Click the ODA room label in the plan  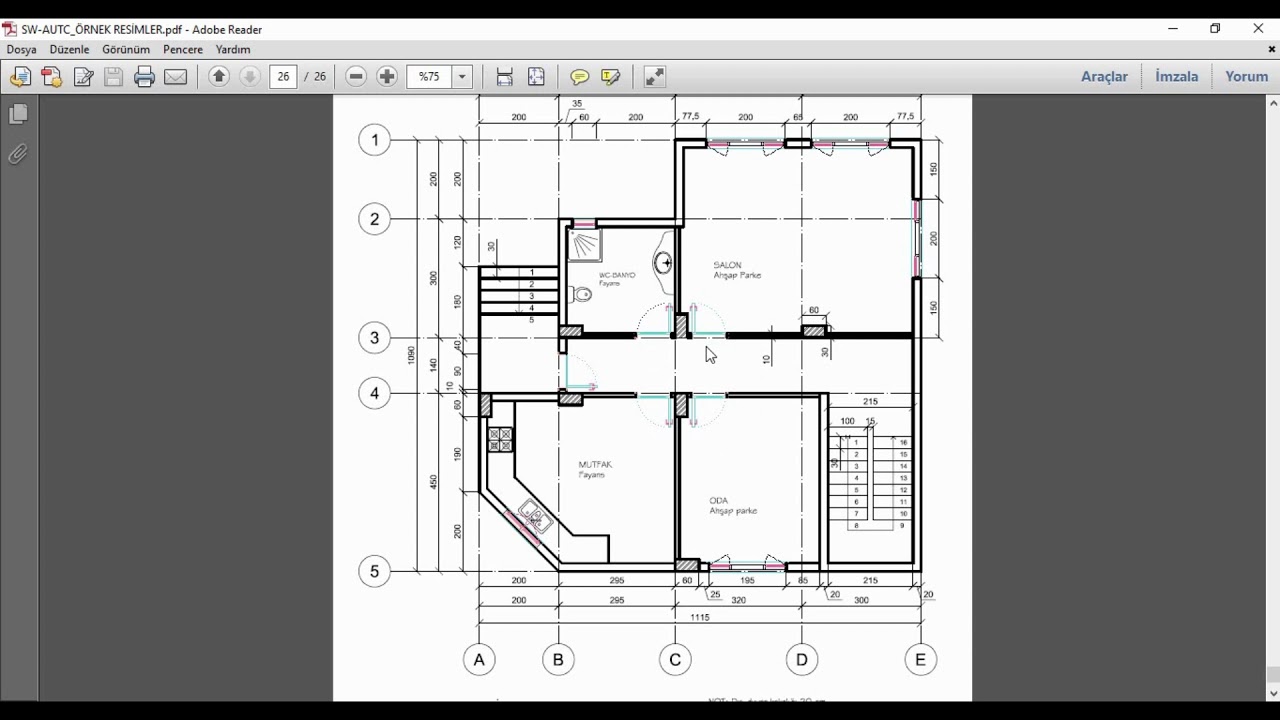point(718,500)
